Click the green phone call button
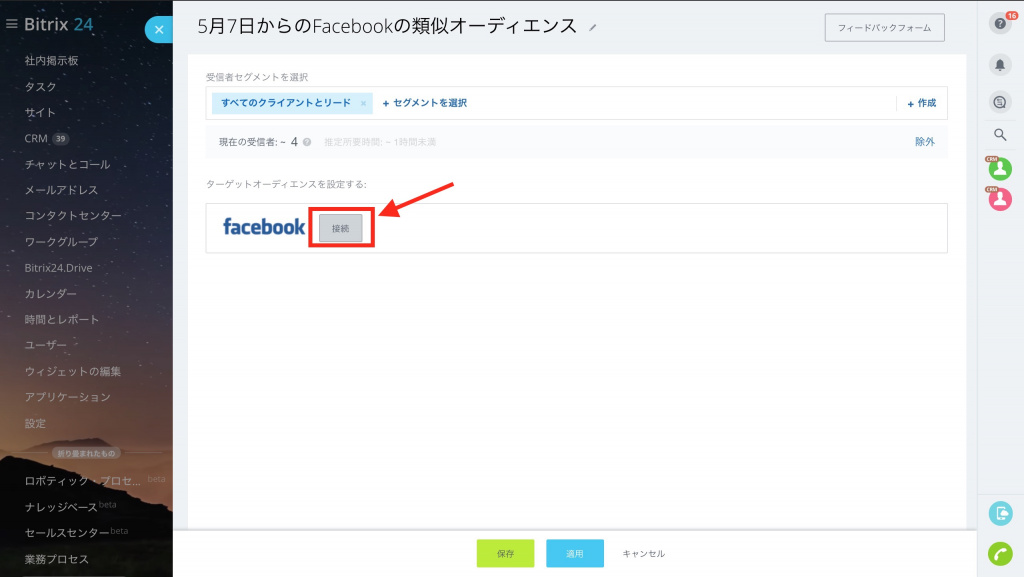Image resolution: width=1024 pixels, height=577 pixels. coord(1000,554)
